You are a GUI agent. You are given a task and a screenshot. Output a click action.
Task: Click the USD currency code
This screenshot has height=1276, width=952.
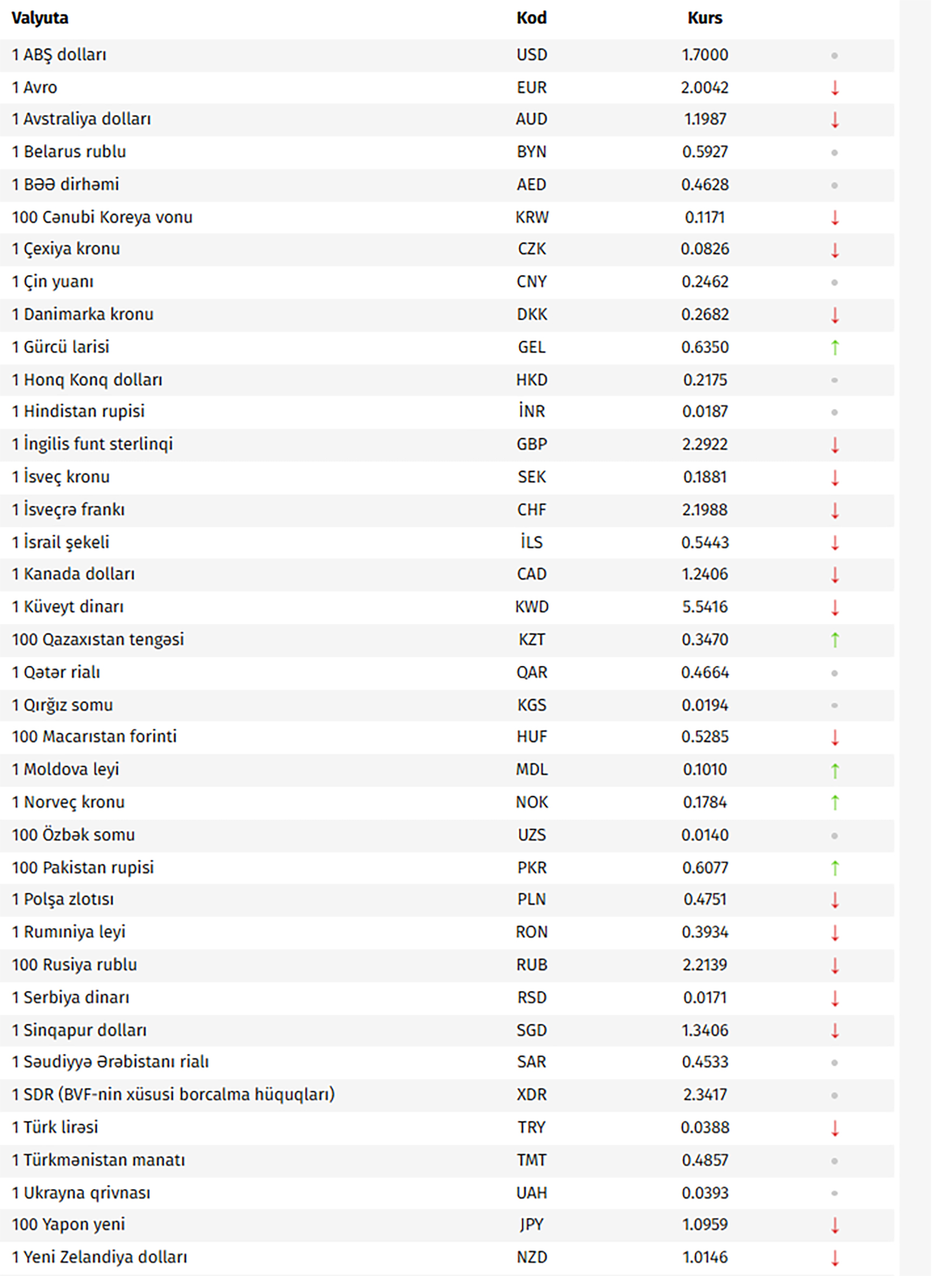click(x=531, y=55)
